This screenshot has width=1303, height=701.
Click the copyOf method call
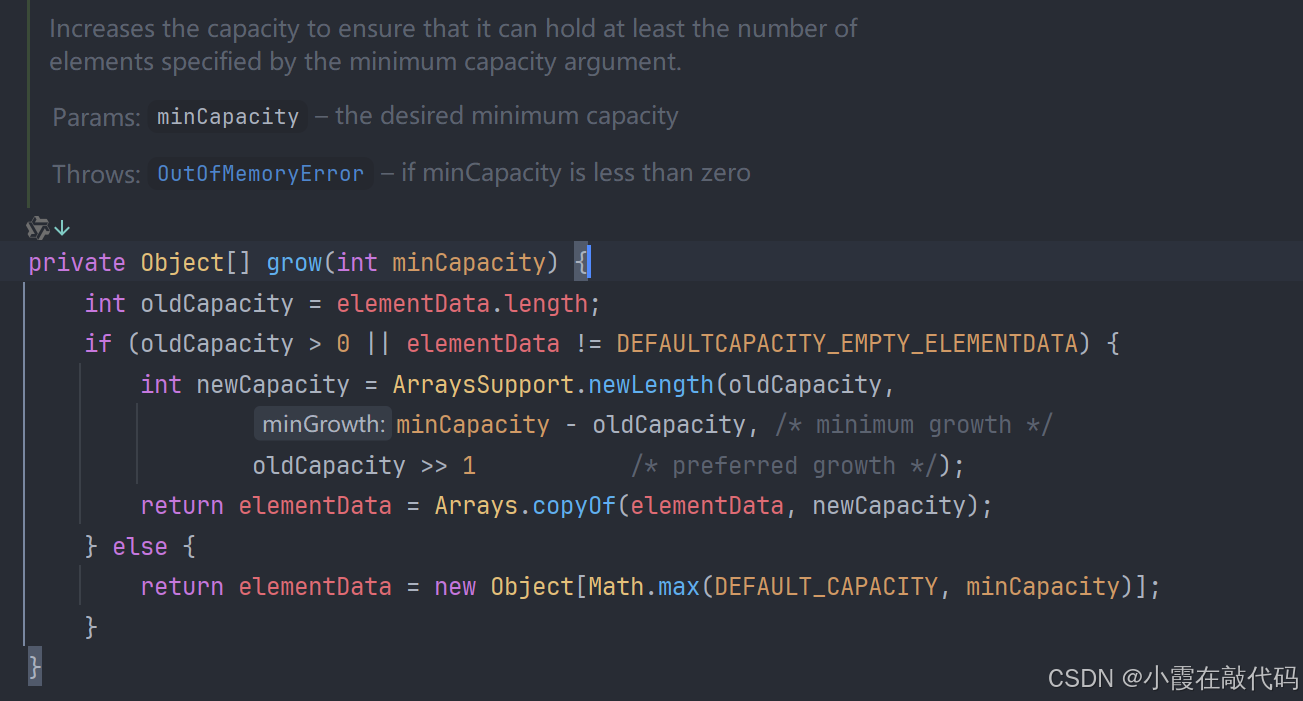(x=574, y=506)
